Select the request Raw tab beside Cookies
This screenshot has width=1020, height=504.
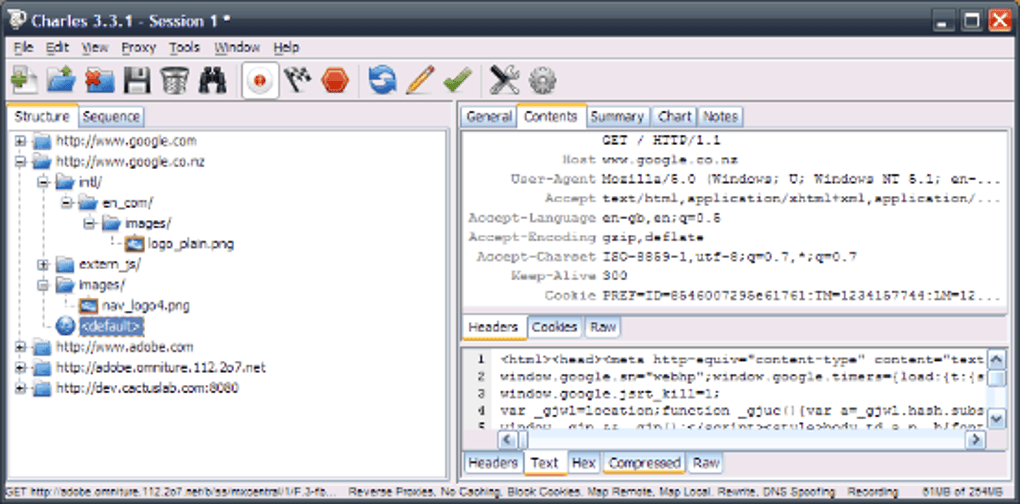click(602, 327)
